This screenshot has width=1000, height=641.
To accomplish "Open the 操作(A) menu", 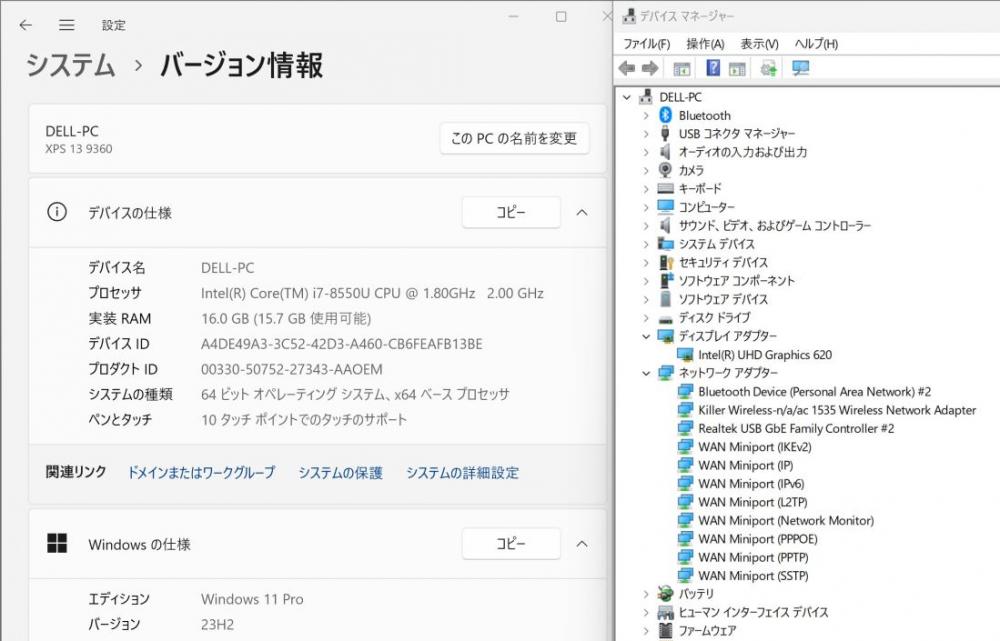I will (x=705, y=44).
